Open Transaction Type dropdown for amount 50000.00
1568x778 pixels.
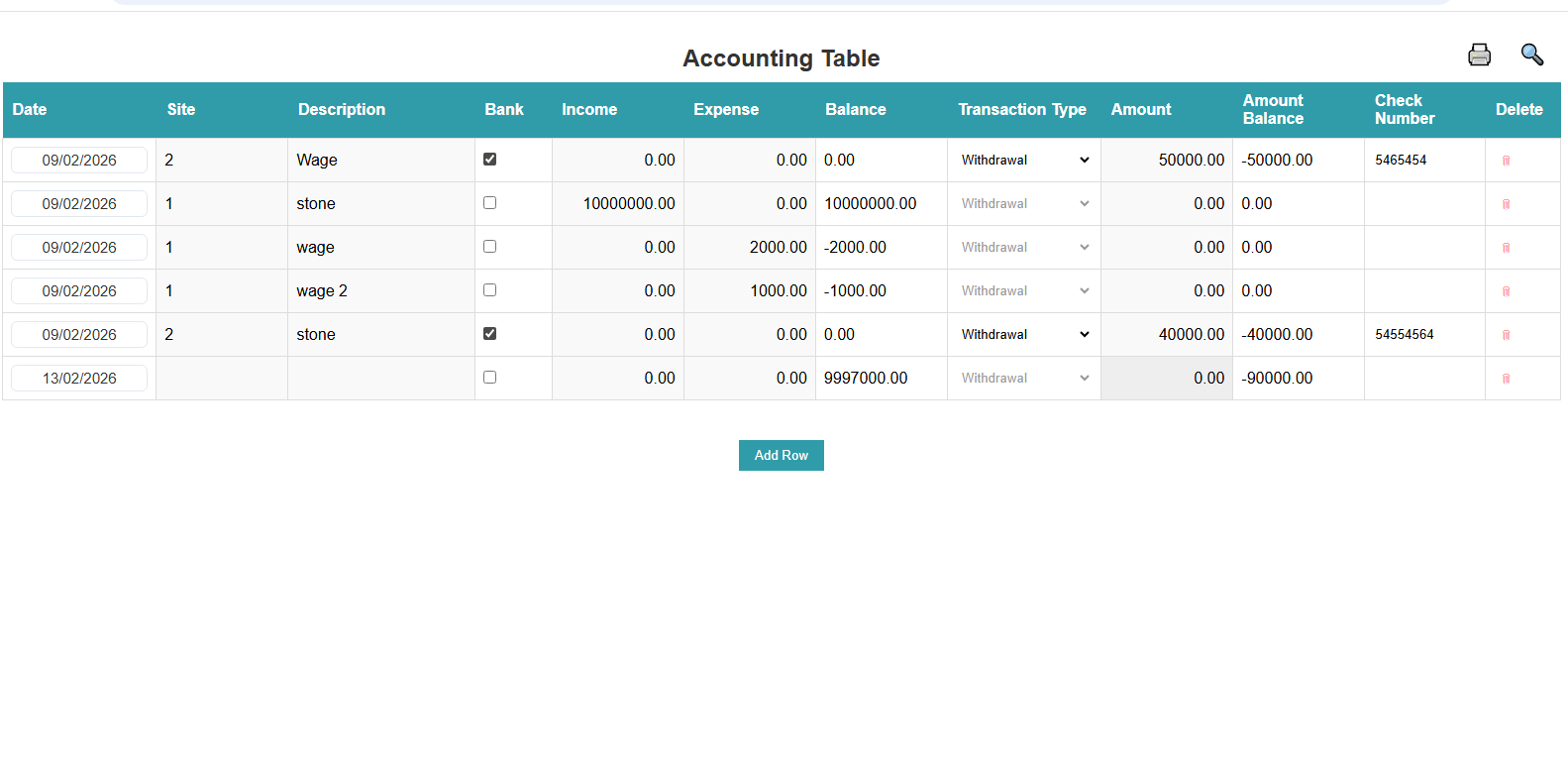coord(1024,160)
